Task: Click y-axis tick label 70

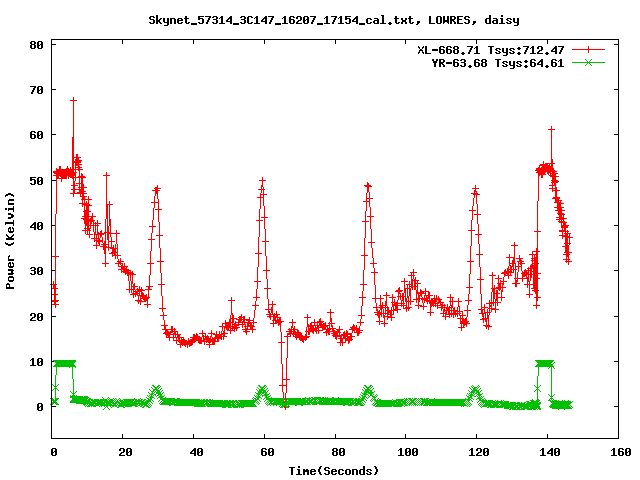Action: [x=36, y=90]
